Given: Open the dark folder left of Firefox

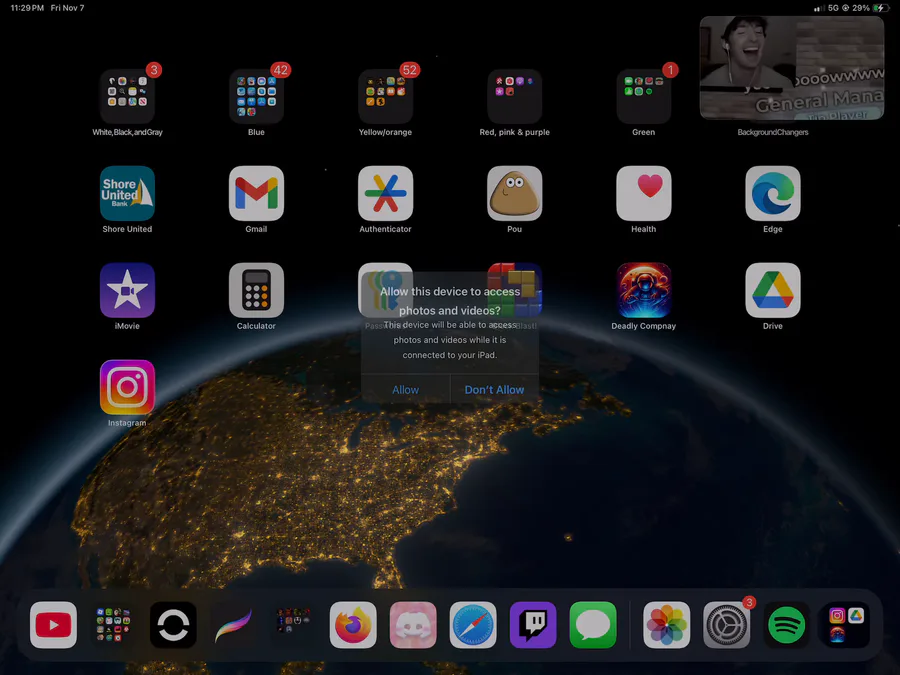Looking at the screenshot, I should pos(293,625).
